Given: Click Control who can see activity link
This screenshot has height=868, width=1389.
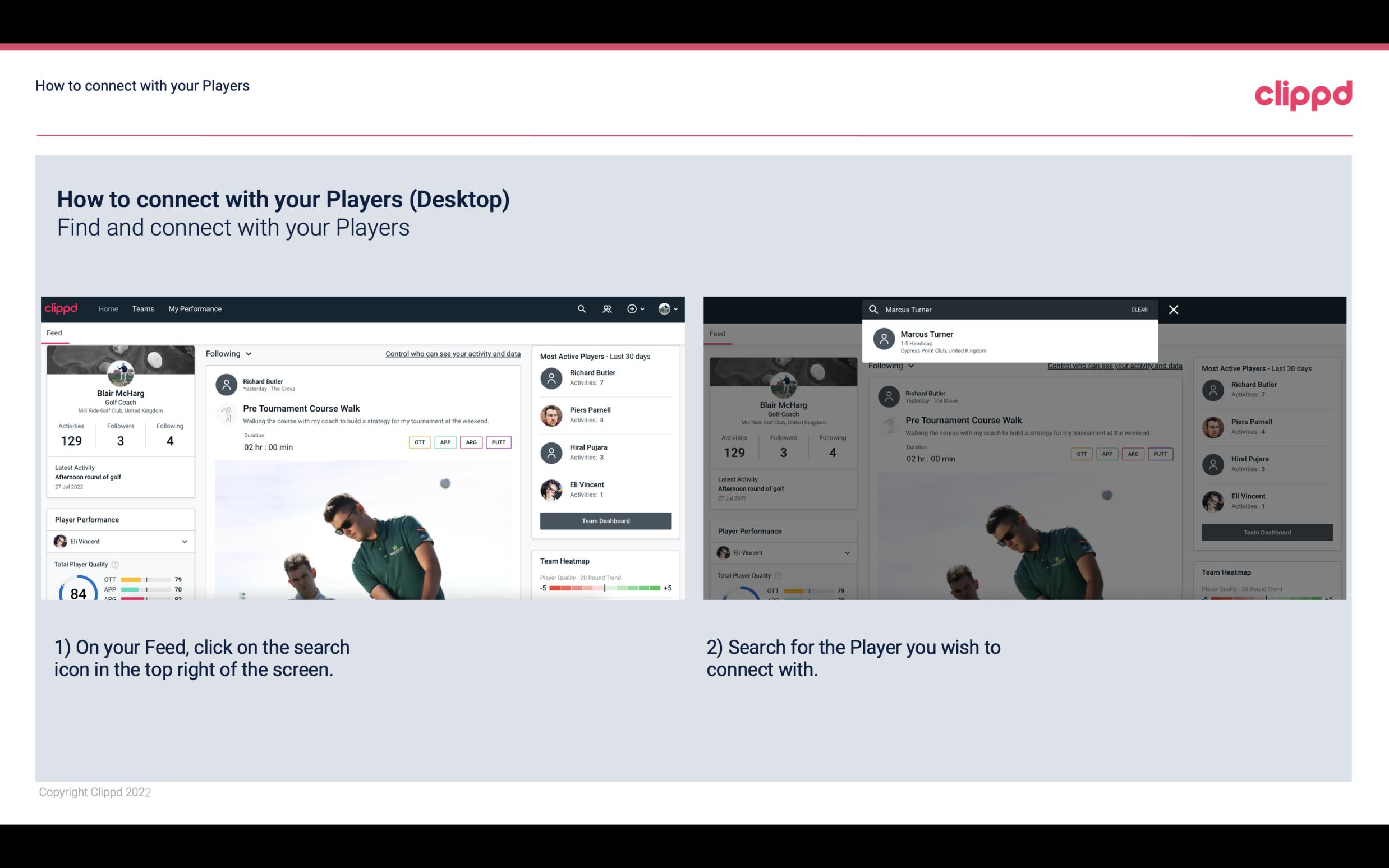Looking at the screenshot, I should [452, 354].
